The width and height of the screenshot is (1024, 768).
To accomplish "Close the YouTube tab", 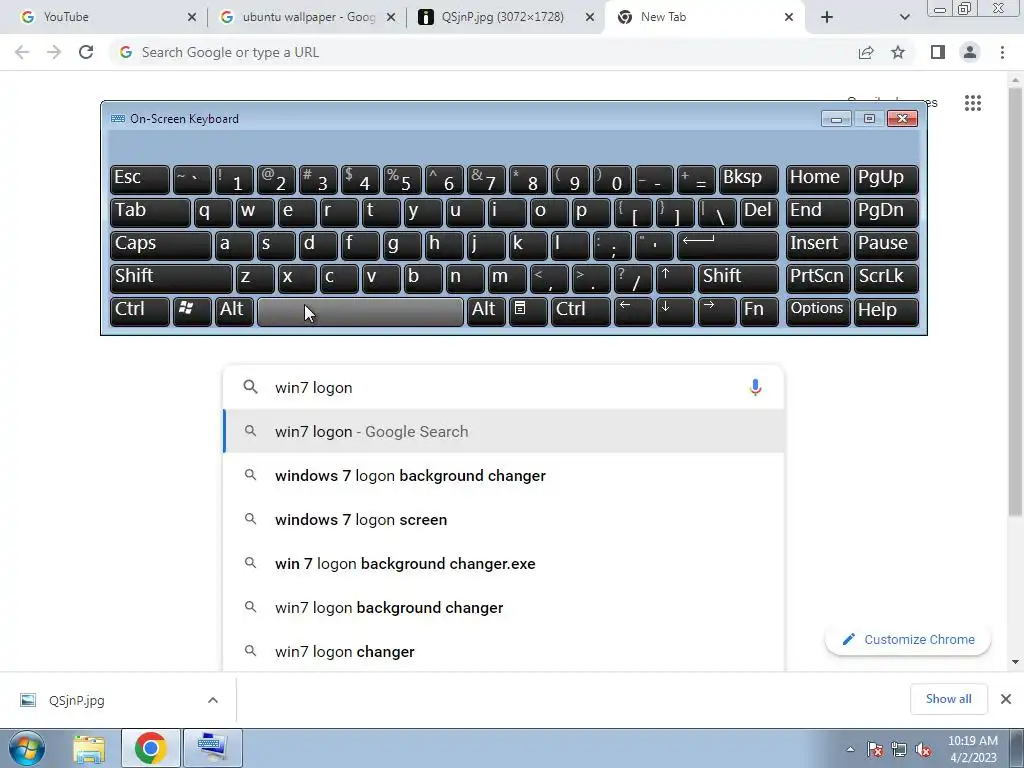I will click(191, 17).
